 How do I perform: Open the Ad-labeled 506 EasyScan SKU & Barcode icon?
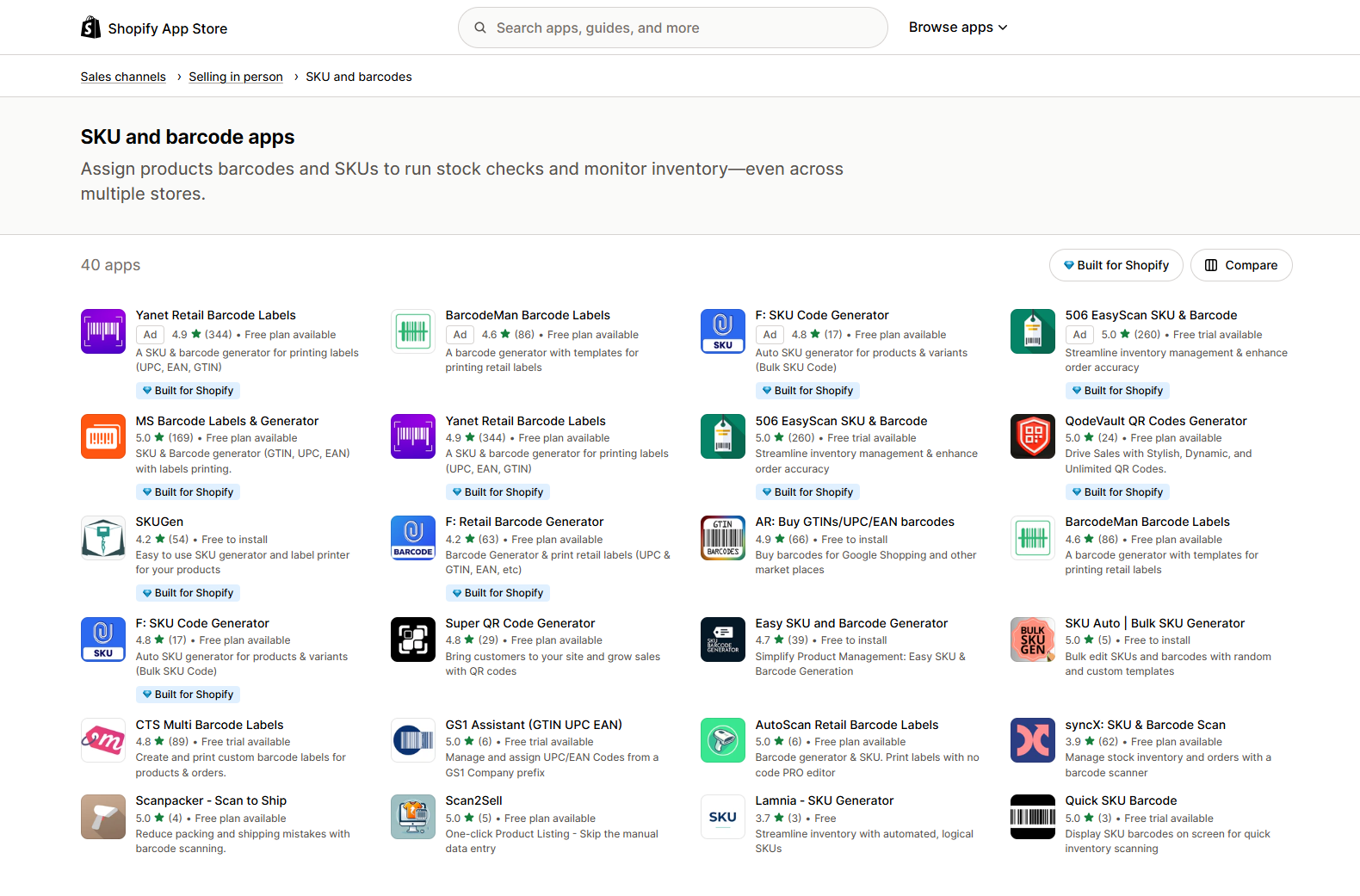pos(1033,331)
